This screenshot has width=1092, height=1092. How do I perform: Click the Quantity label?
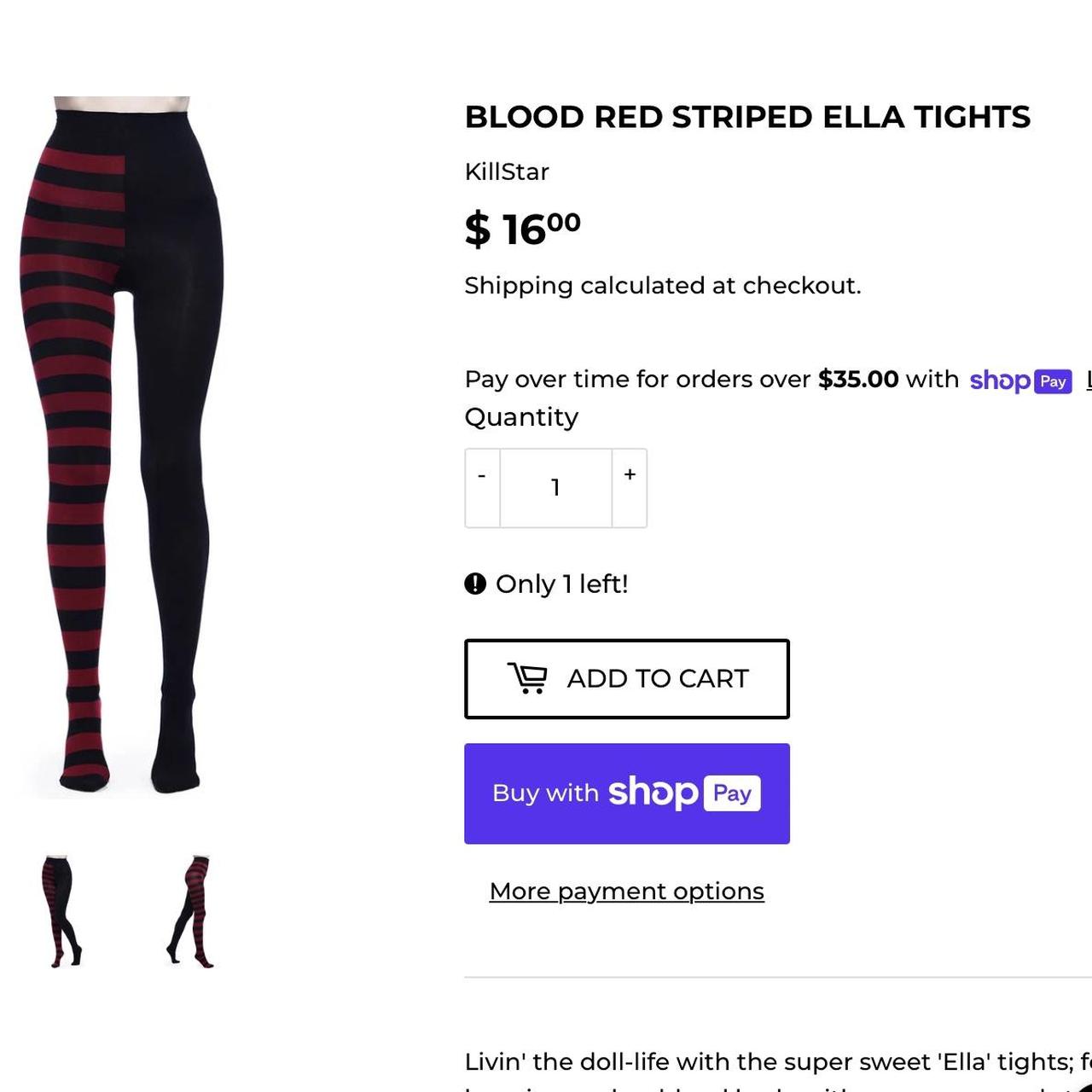[x=521, y=417]
